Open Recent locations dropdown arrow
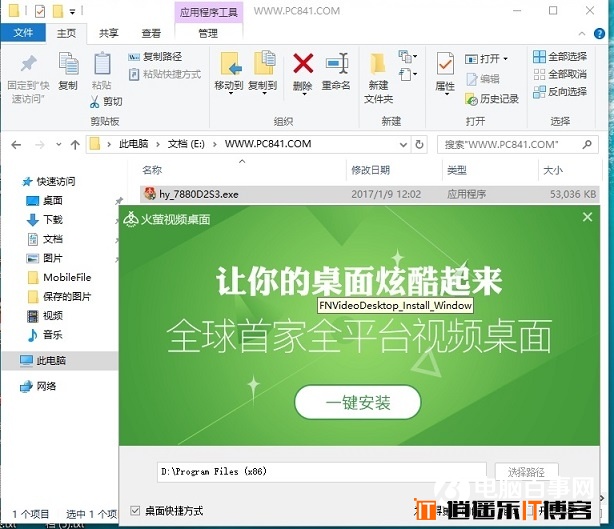Image resolution: width=614 pixels, height=529 pixels. pyautogui.click(x=59, y=144)
